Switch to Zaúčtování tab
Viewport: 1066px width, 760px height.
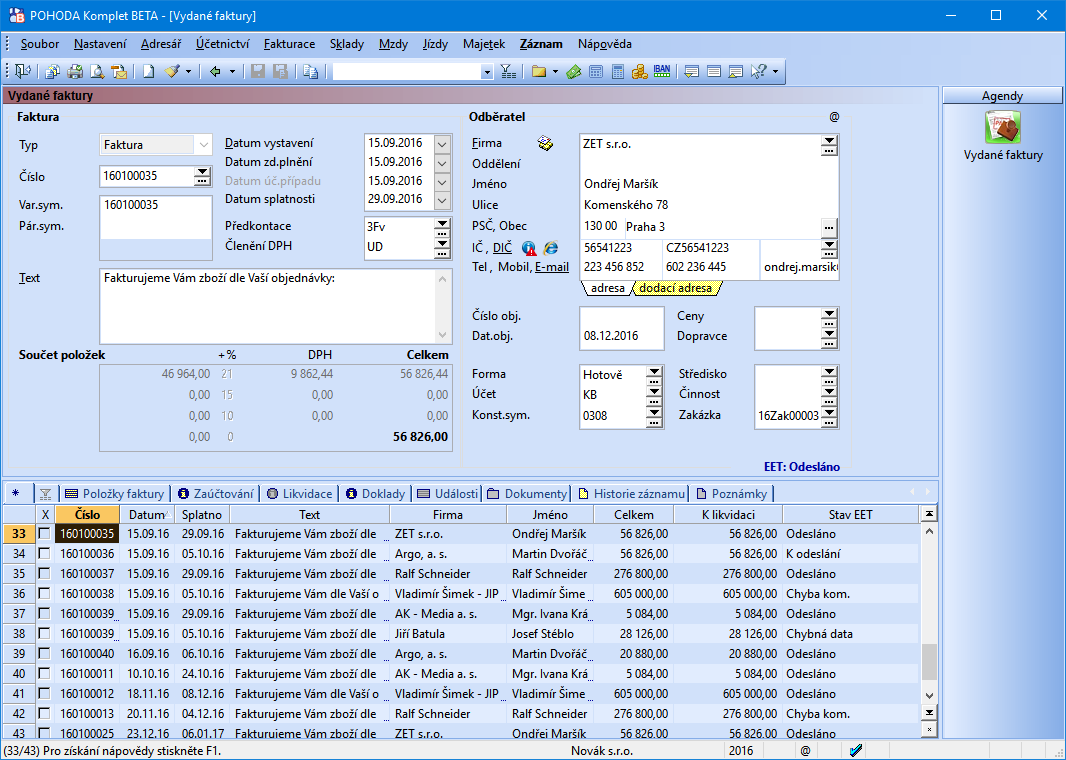coord(216,494)
